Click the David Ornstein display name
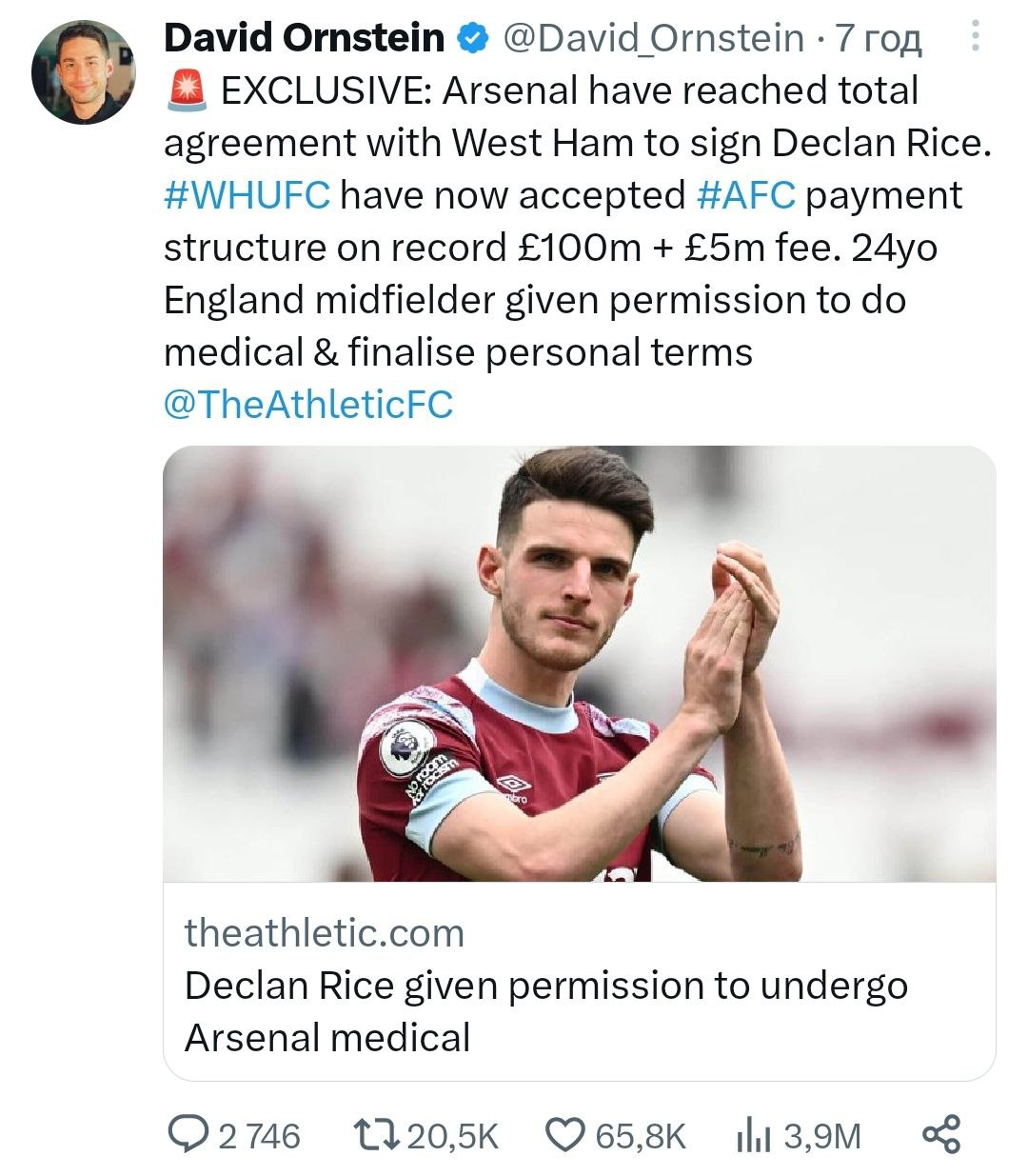The height and width of the screenshot is (1176, 1028). point(304,39)
